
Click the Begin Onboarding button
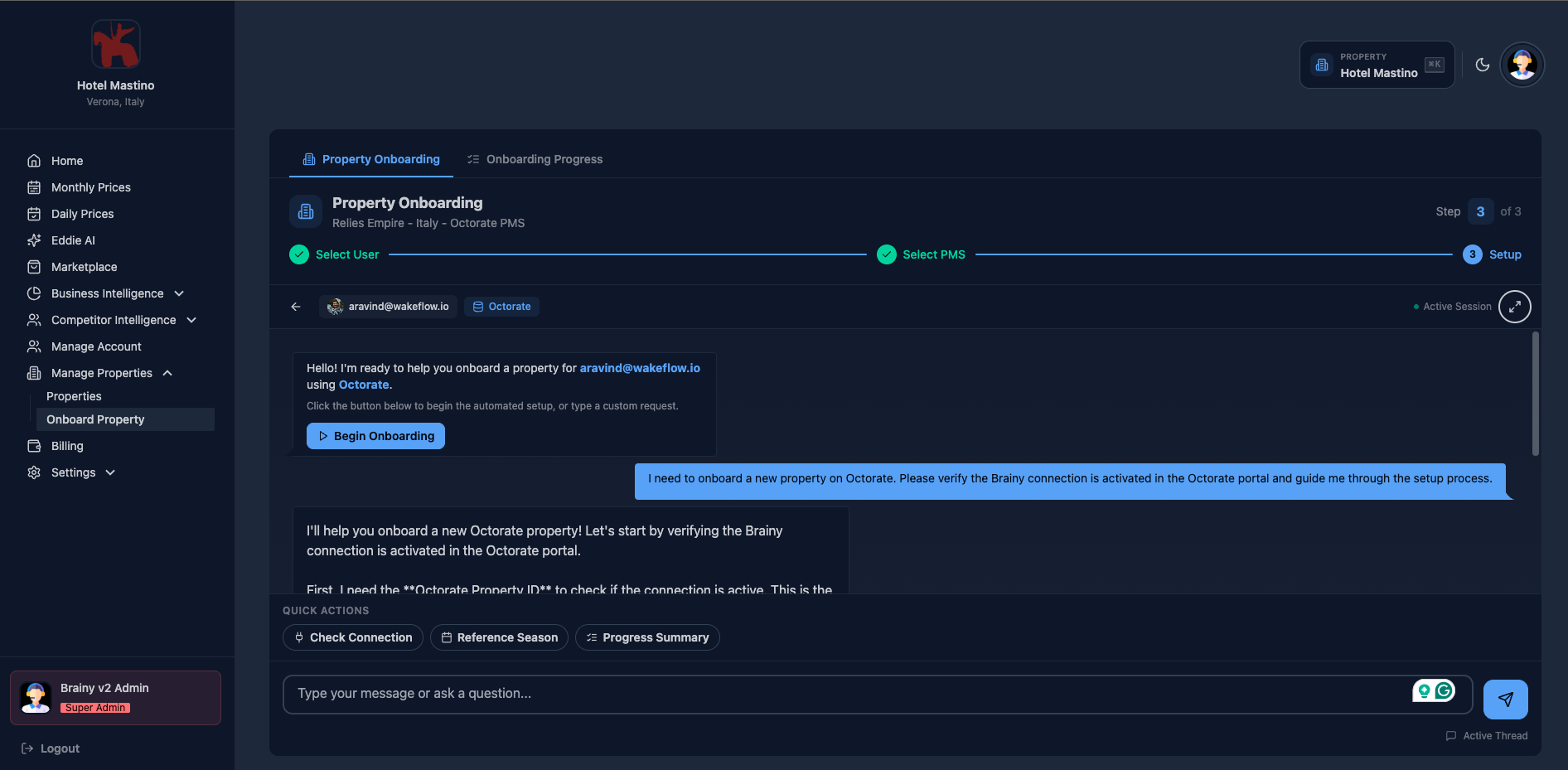[x=375, y=436]
